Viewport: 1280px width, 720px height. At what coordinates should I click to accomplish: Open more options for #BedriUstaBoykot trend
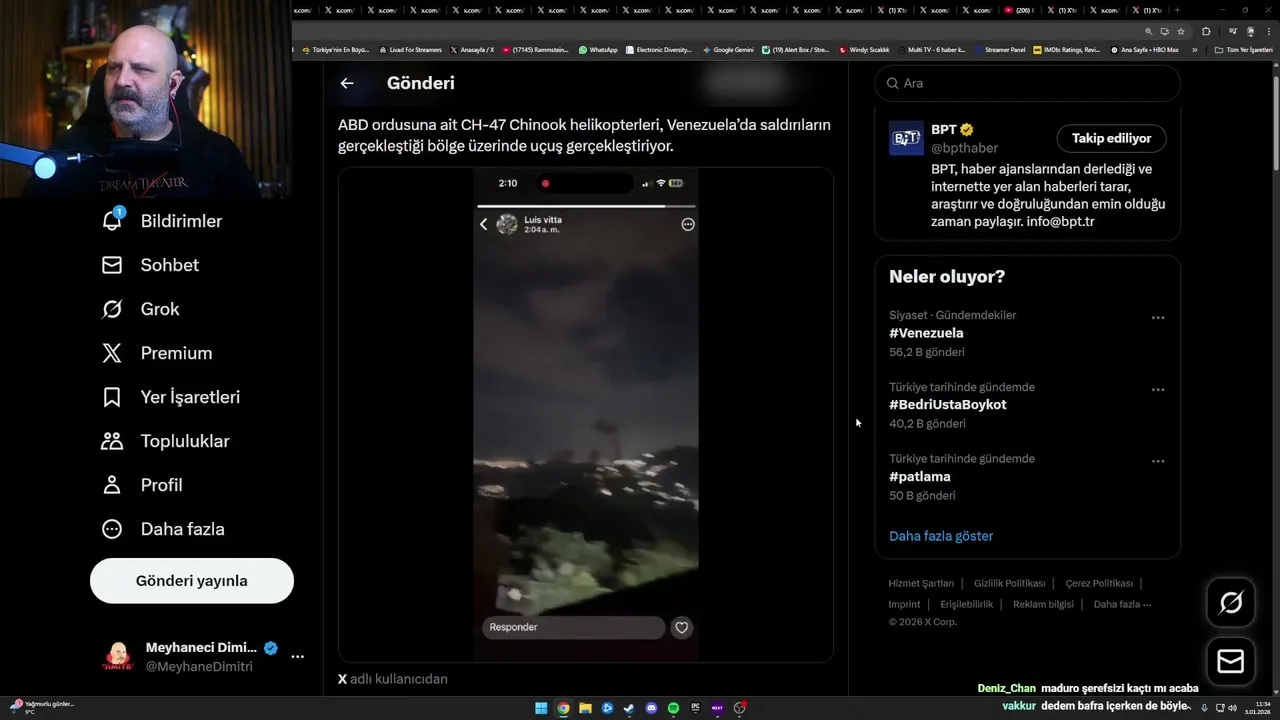pos(1158,389)
